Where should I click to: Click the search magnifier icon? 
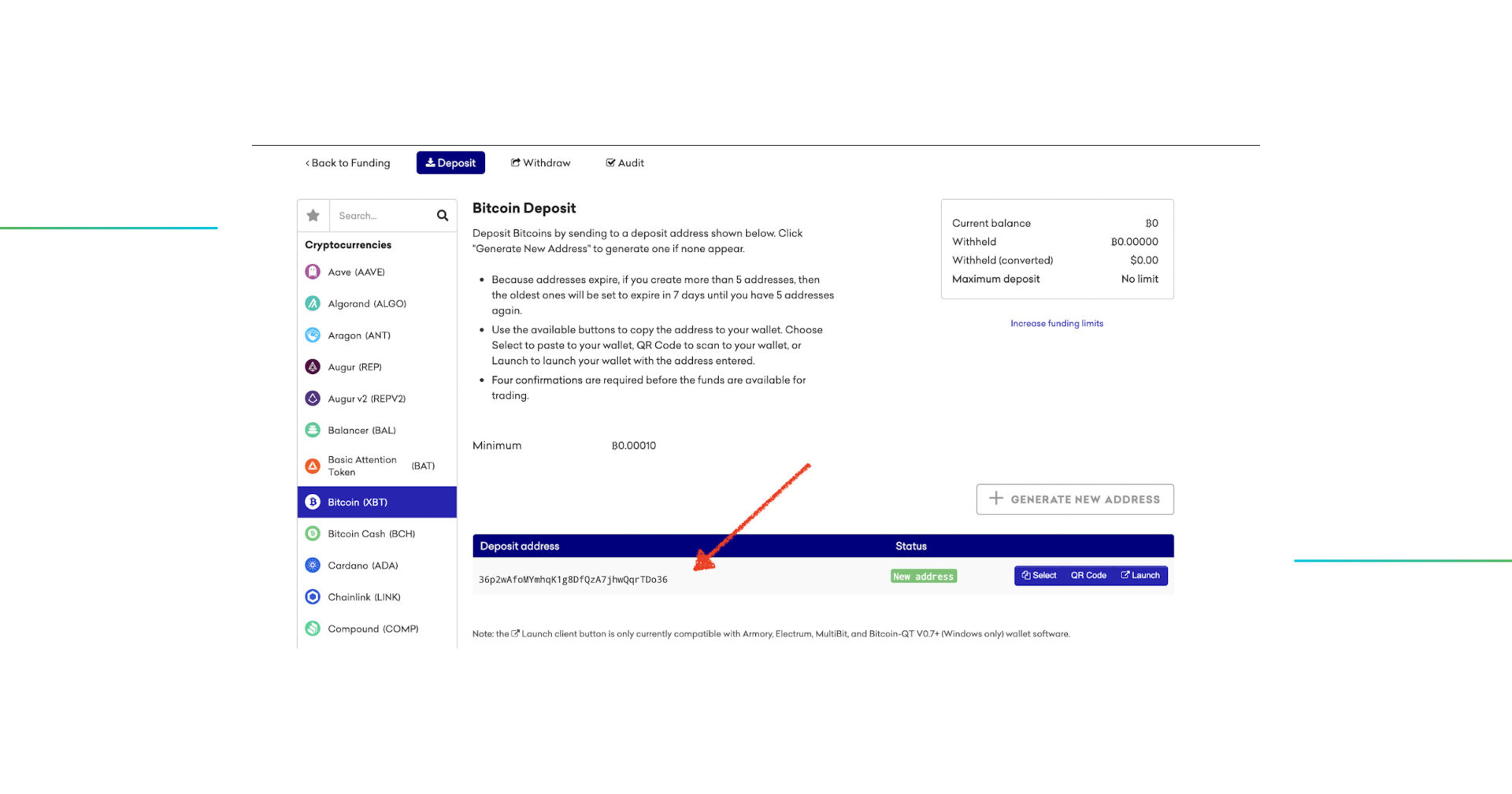(440, 214)
